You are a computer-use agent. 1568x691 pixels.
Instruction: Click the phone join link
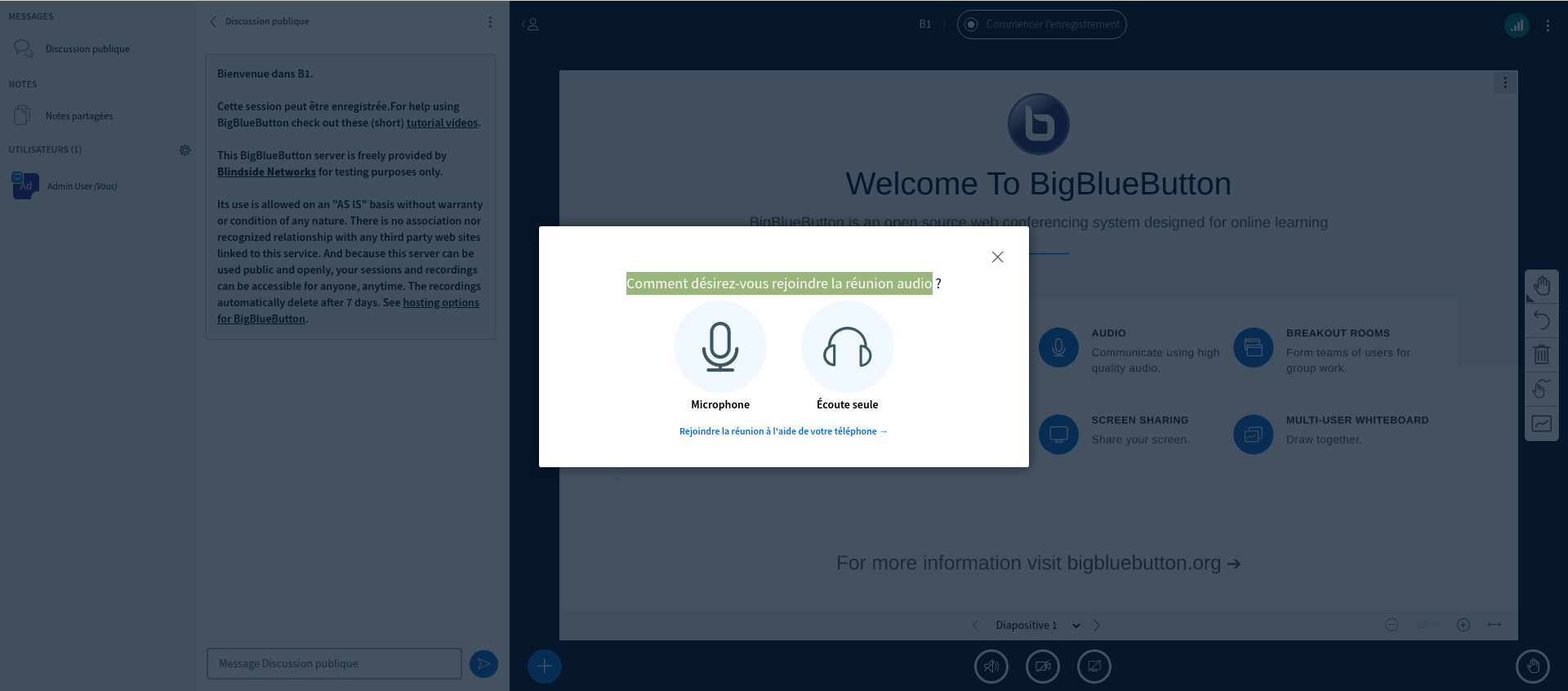783,431
